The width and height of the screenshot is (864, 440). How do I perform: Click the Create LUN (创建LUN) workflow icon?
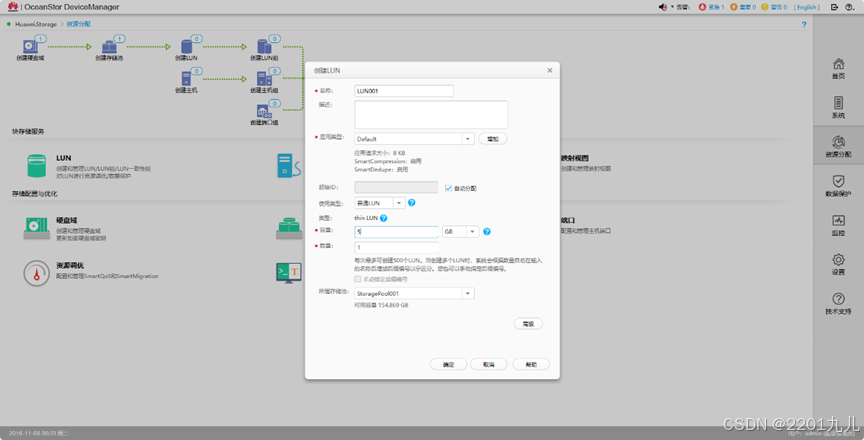point(187,47)
